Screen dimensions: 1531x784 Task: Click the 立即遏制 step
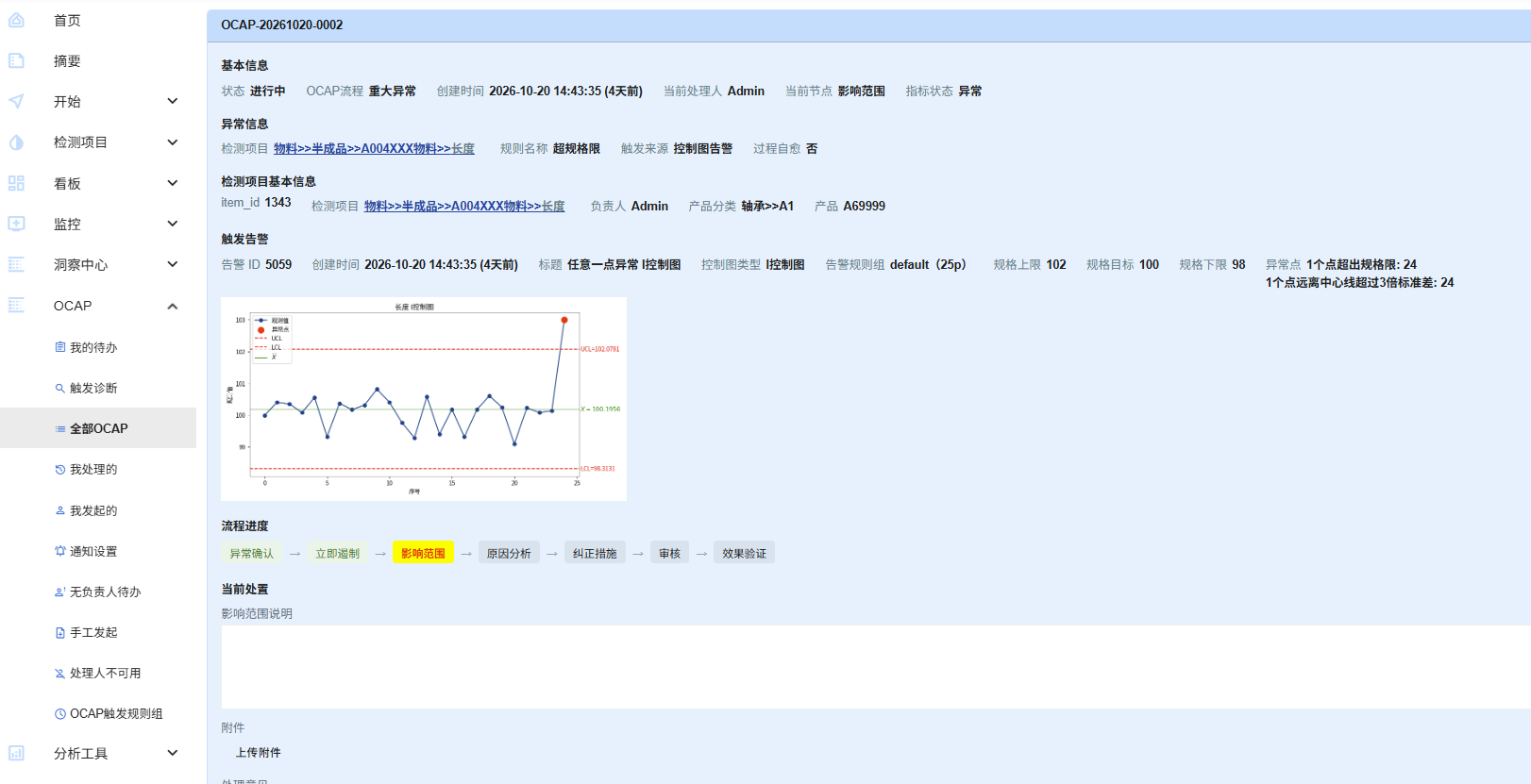337,553
